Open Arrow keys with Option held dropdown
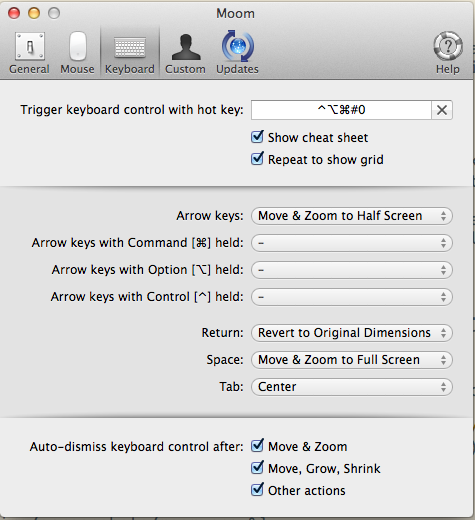This screenshot has height=520, width=475. tap(352, 270)
